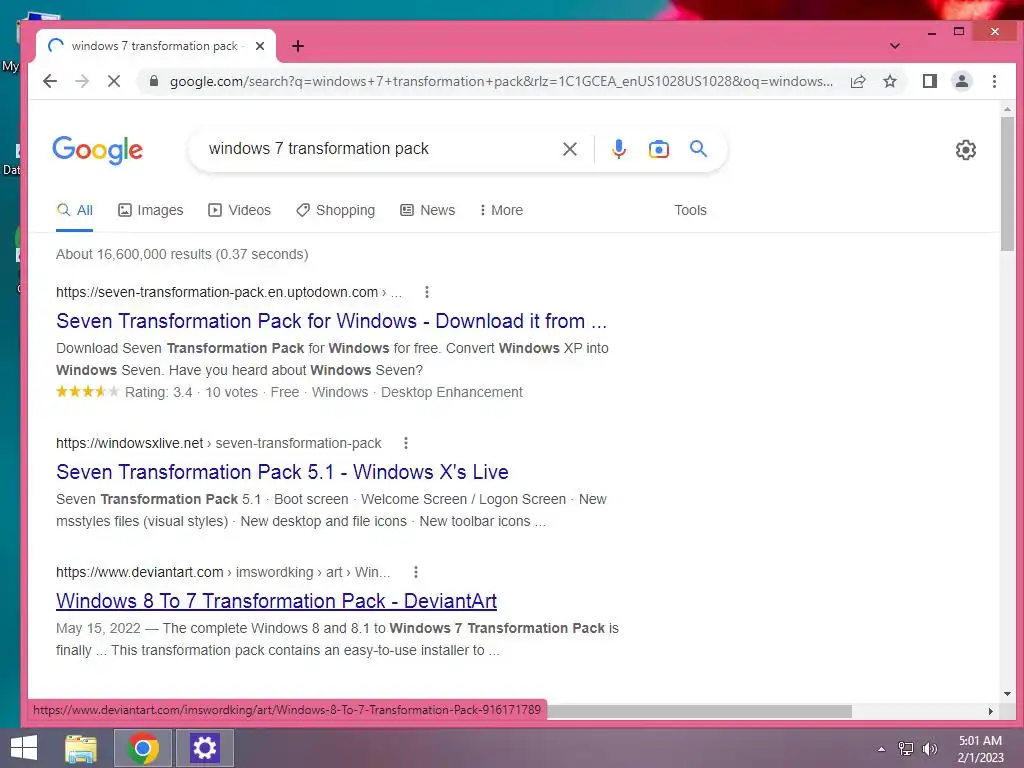Open volume control tray icon

pyautogui.click(x=929, y=748)
